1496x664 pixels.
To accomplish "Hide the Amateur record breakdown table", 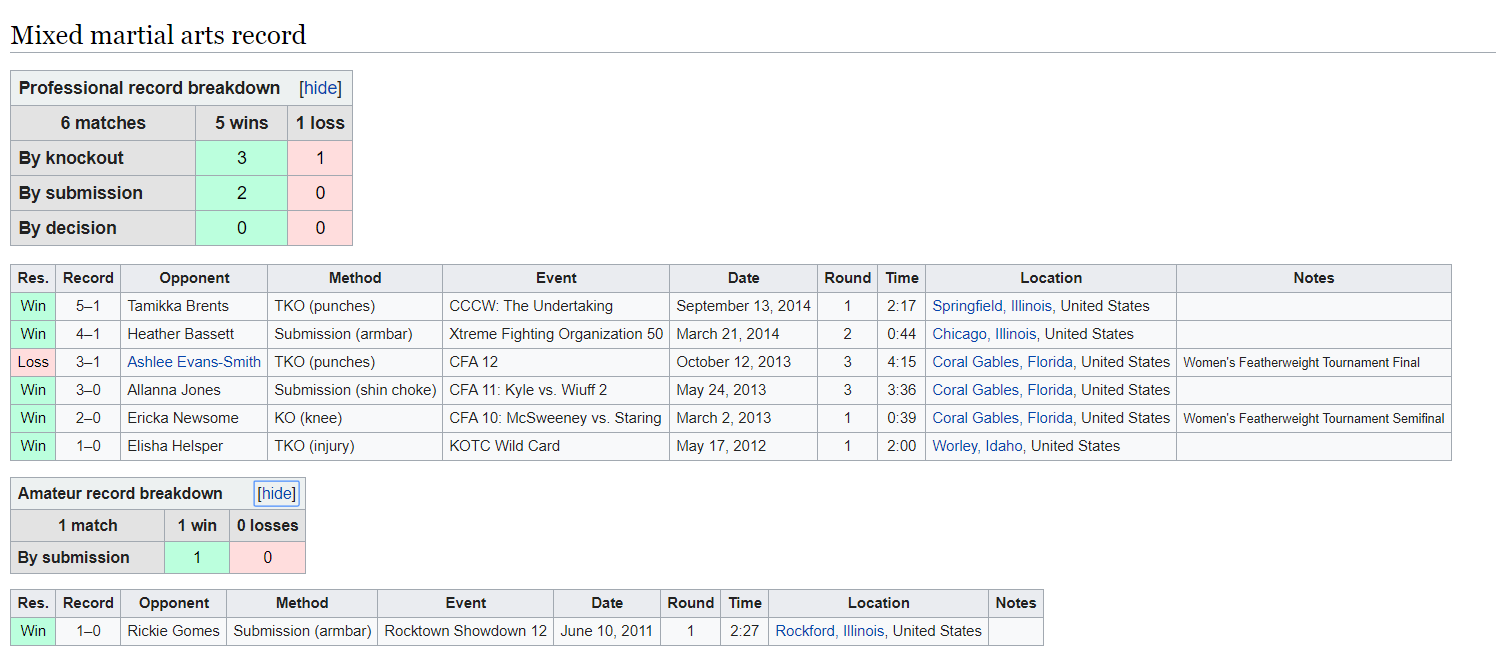I will (277, 493).
